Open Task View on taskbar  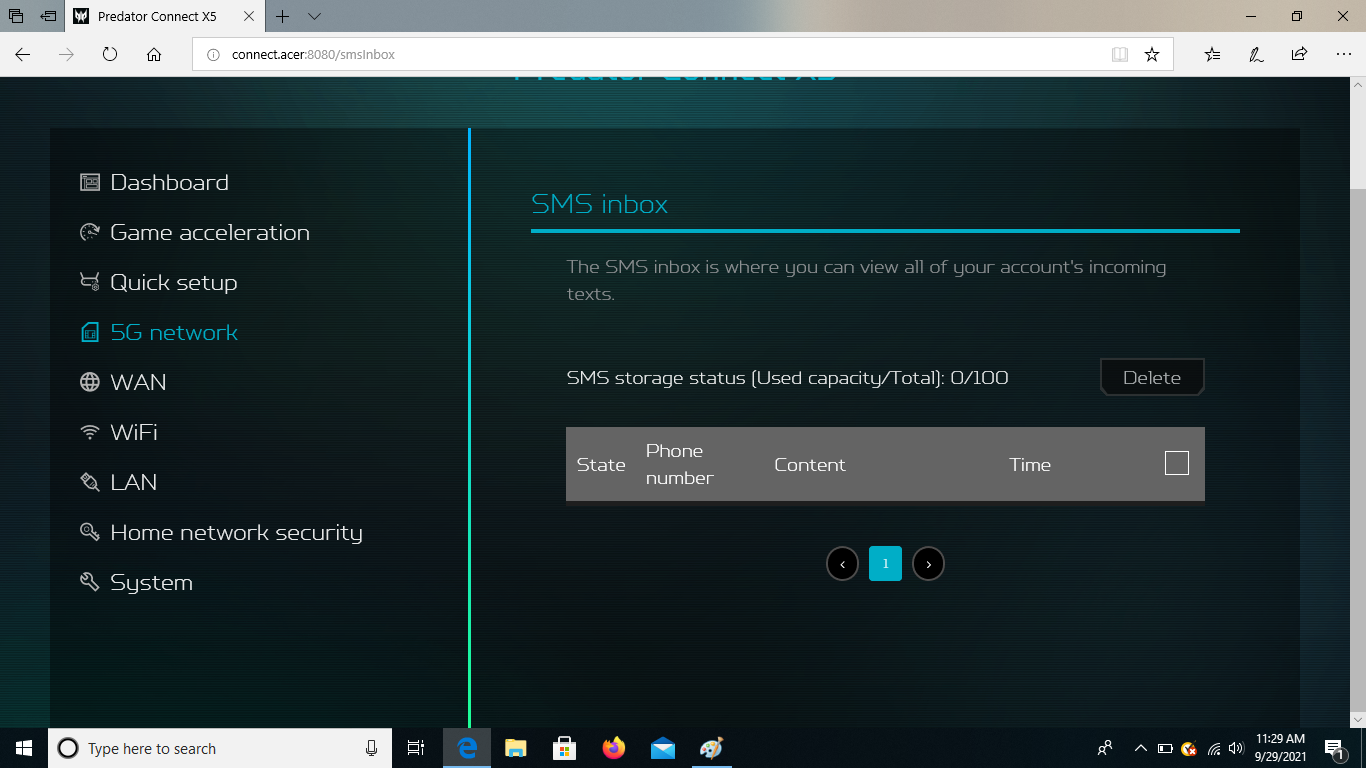416,748
